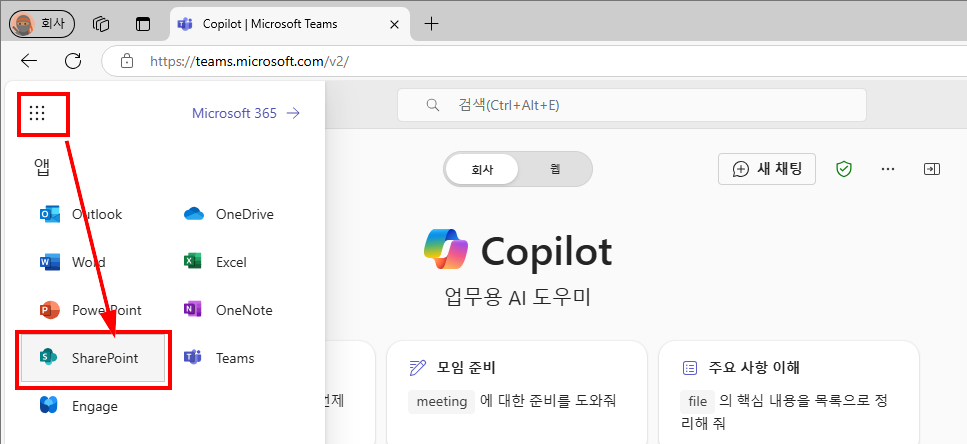Go to Microsoft 365 link

245,113
